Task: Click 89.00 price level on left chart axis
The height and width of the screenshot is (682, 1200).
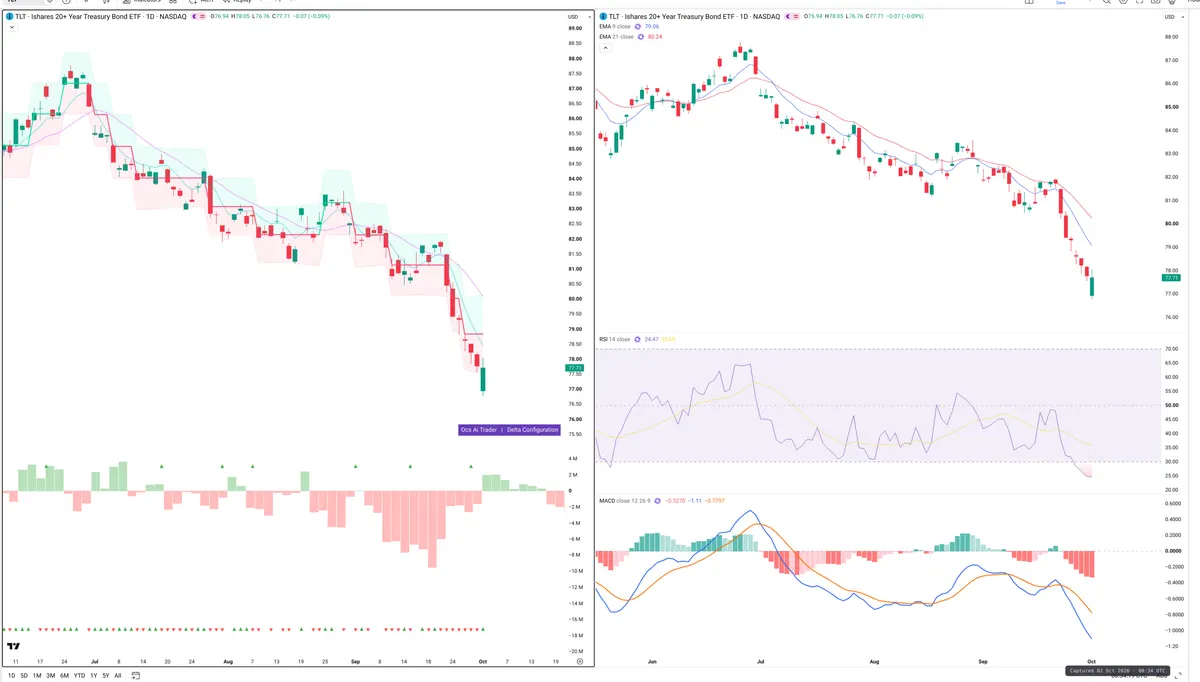Action: [x=574, y=28]
